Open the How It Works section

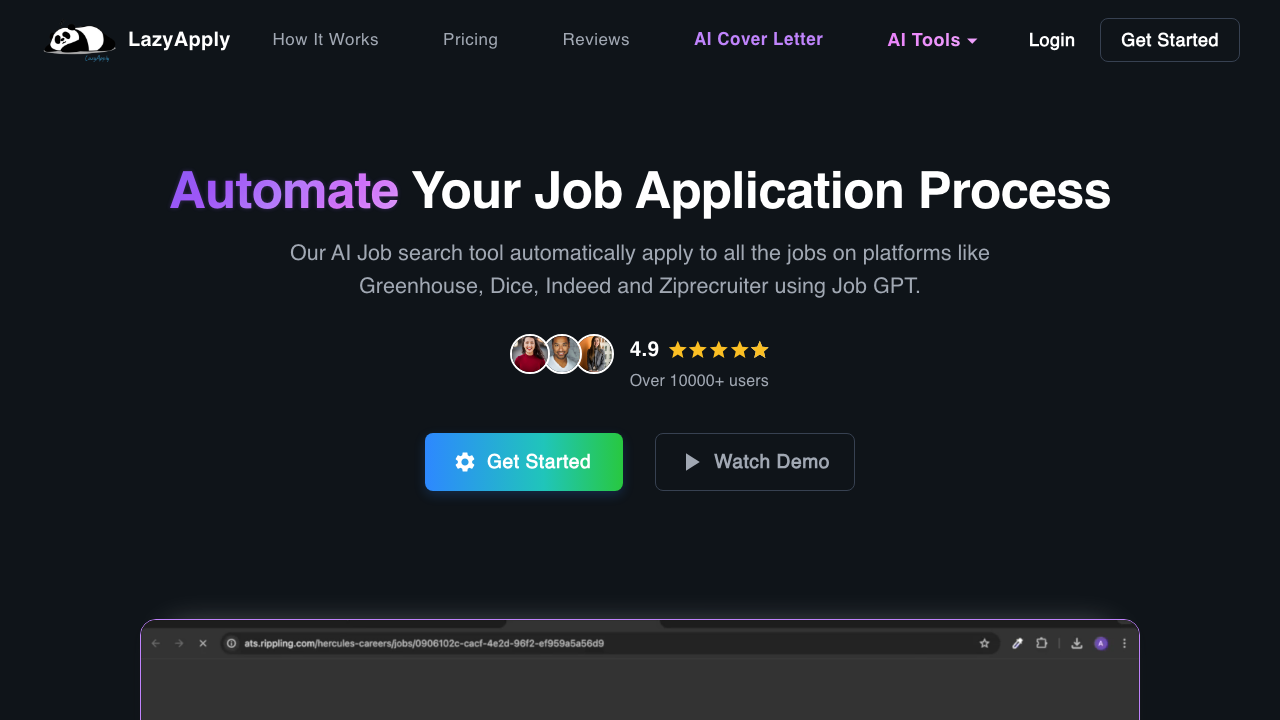point(325,40)
